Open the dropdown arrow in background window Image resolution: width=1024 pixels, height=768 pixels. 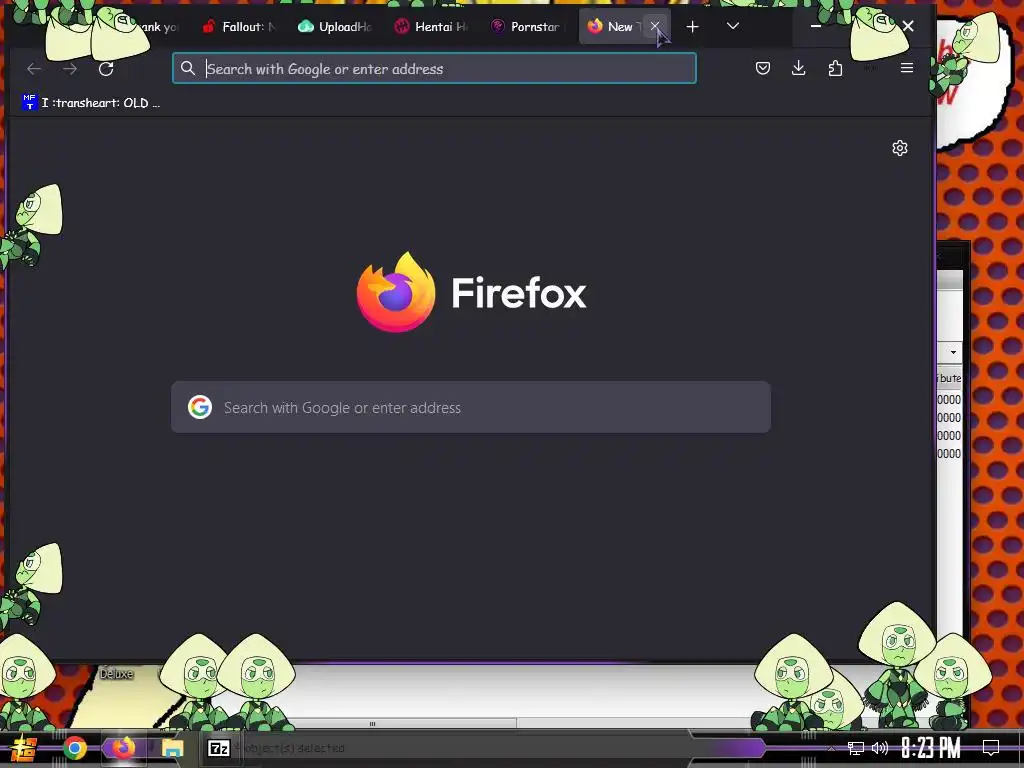point(953,353)
